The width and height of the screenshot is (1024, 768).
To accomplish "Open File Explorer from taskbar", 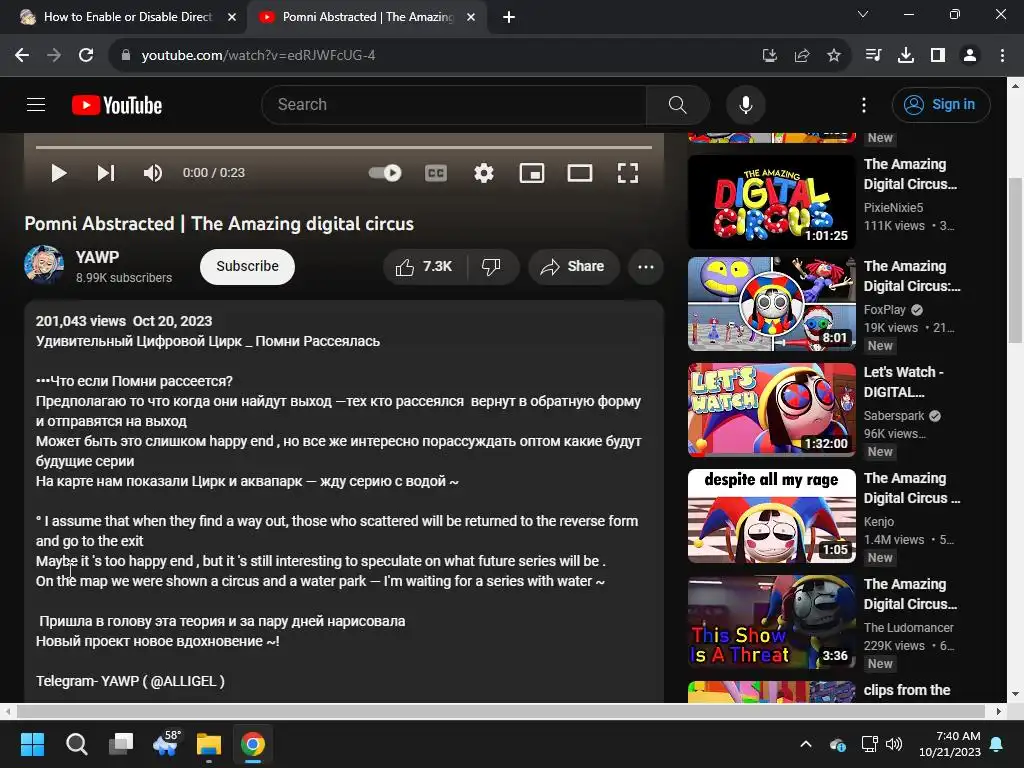I will (209, 744).
